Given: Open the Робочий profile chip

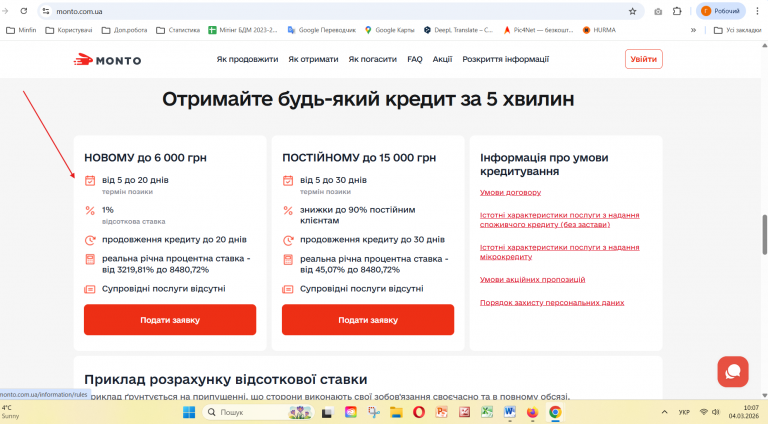Looking at the screenshot, I should tap(720, 11).
